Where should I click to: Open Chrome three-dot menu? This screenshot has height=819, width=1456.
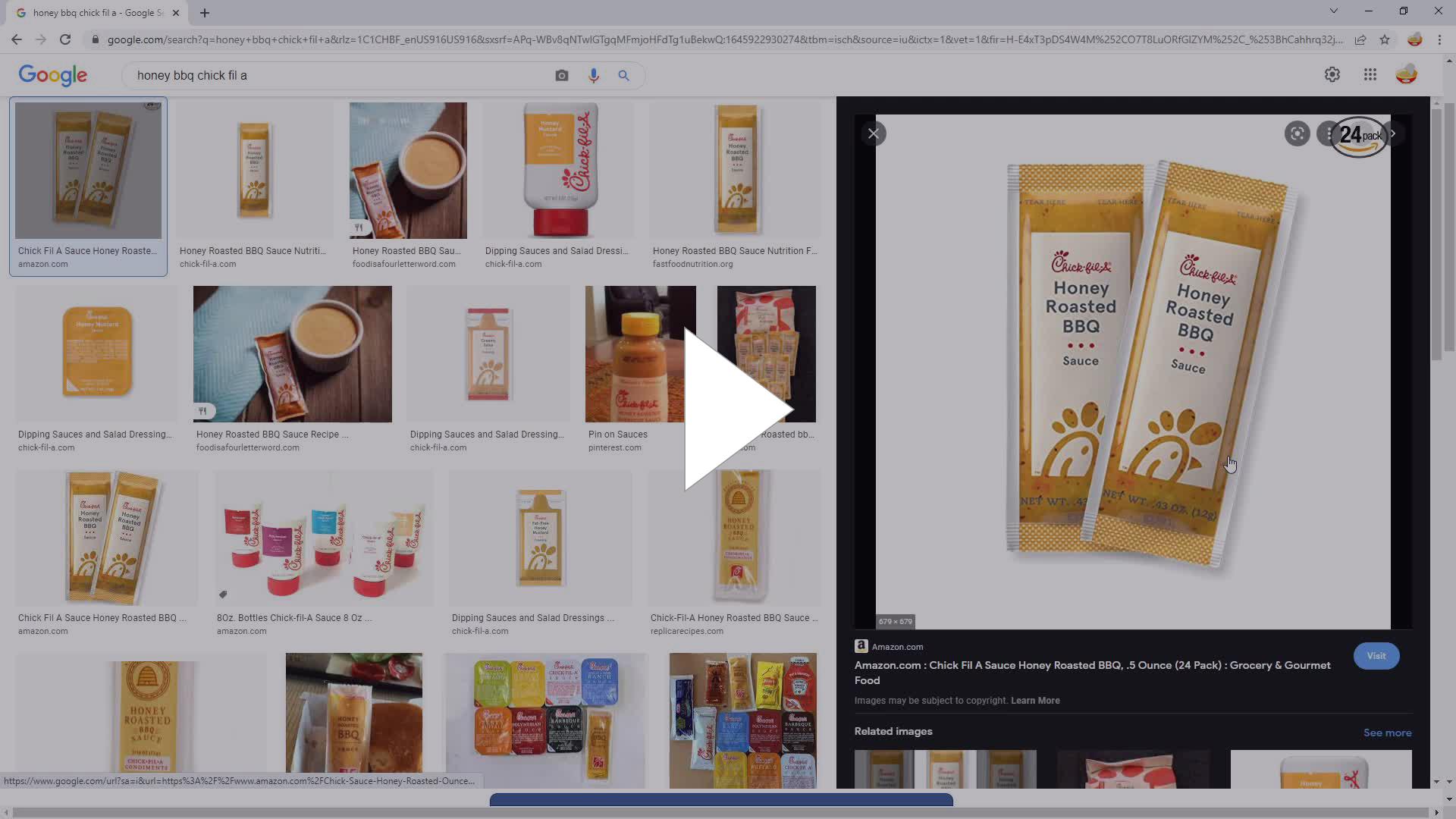click(x=1439, y=39)
